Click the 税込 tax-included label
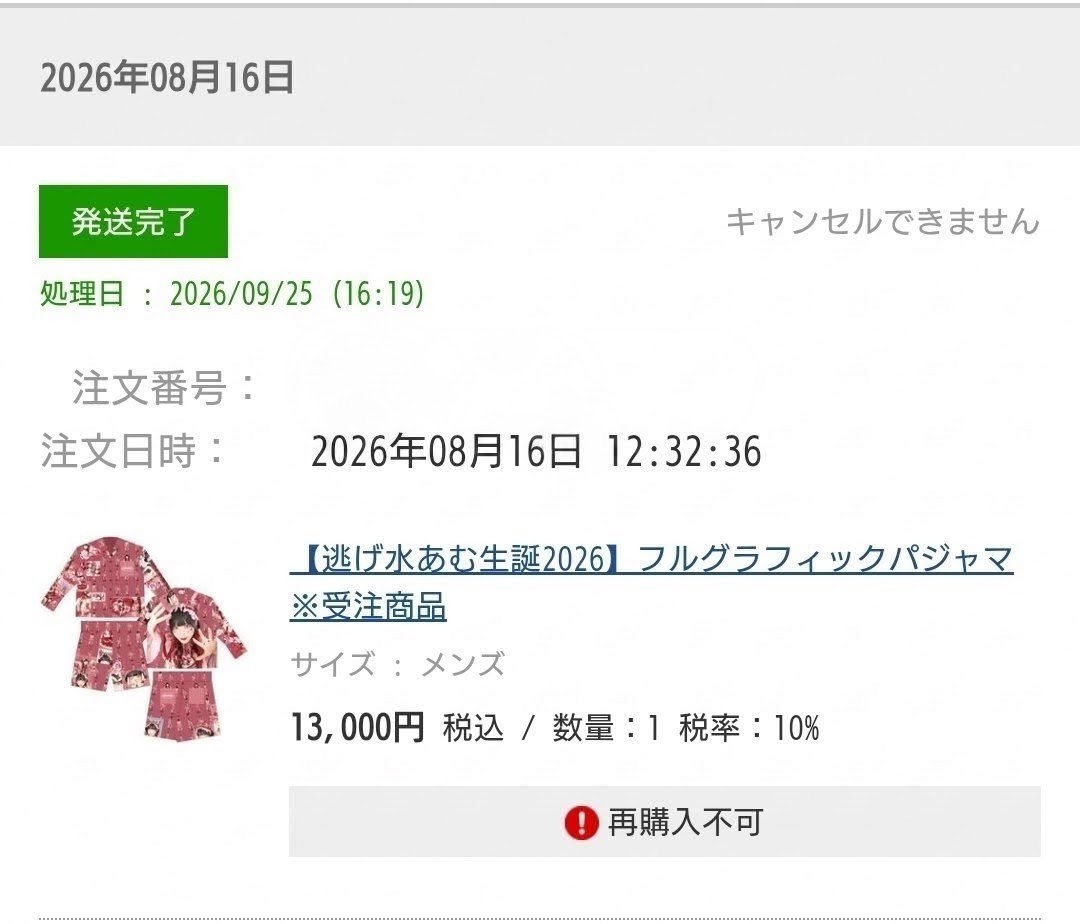This screenshot has height=924, width=1080. tap(473, 728)
